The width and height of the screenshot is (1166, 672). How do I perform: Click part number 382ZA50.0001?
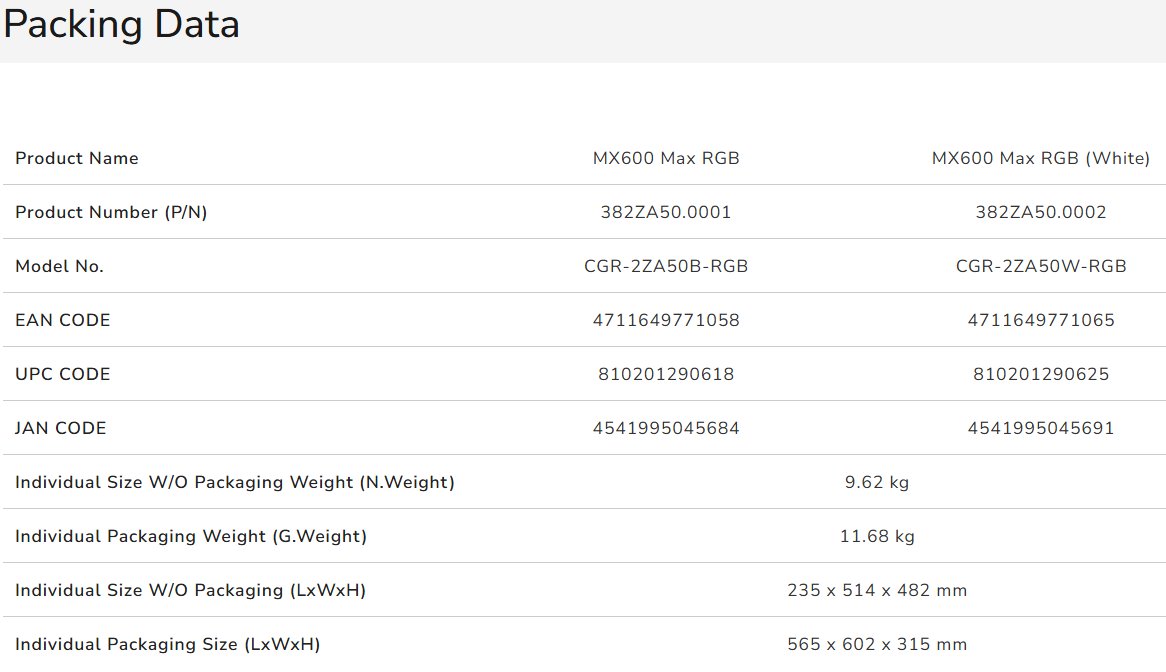pyautogui.click(x=666, y=212)
